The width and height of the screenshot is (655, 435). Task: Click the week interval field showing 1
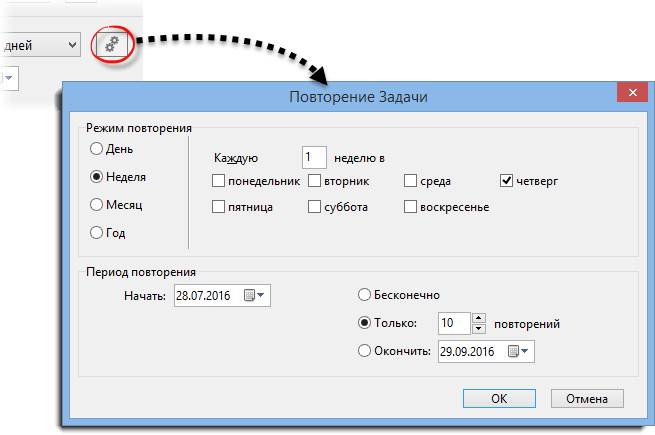(x=314, y=158)
